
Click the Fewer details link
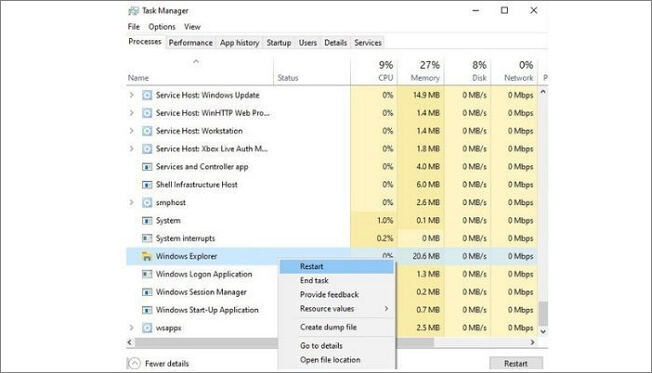click(x=167, y=363)
